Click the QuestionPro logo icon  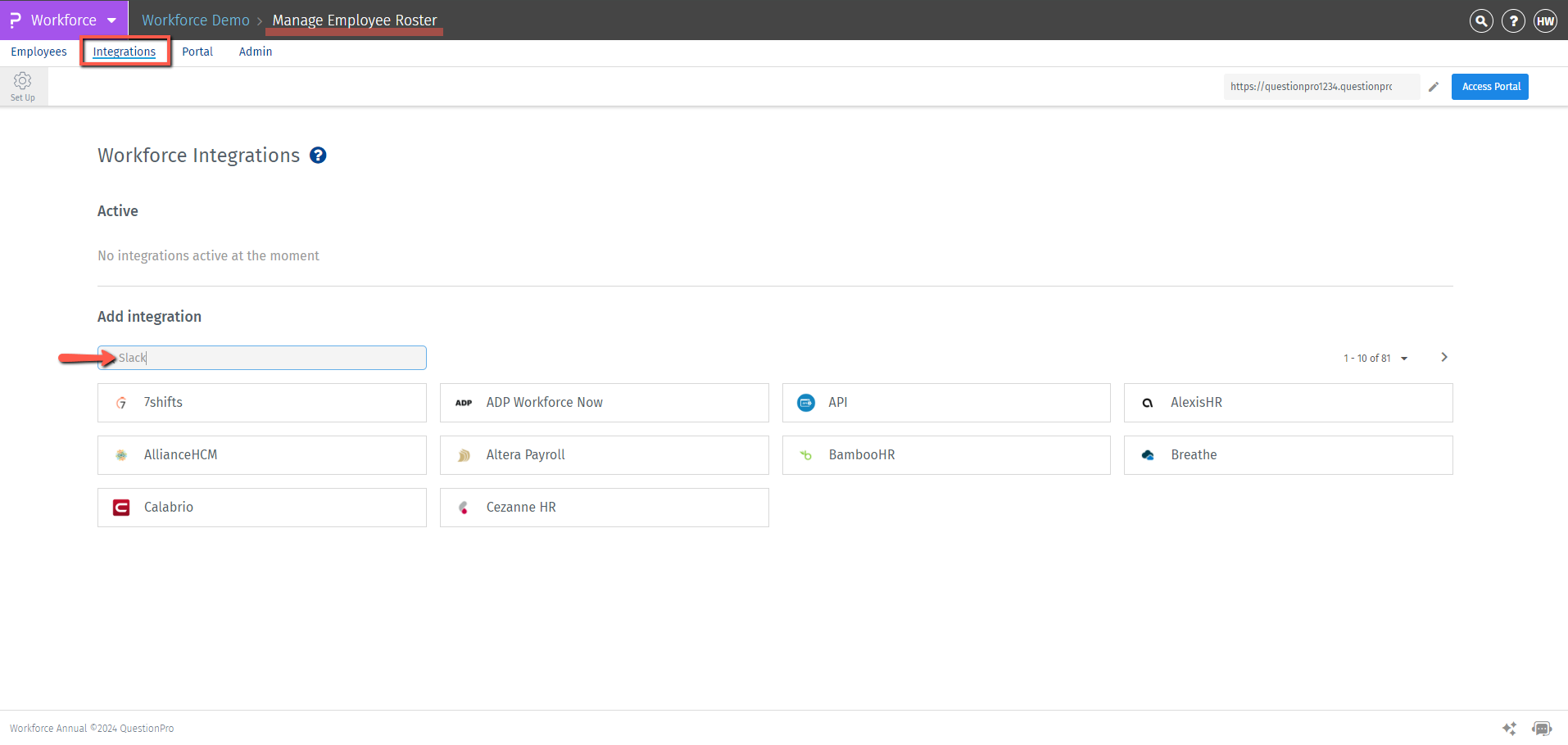click(x=16, y=20)
